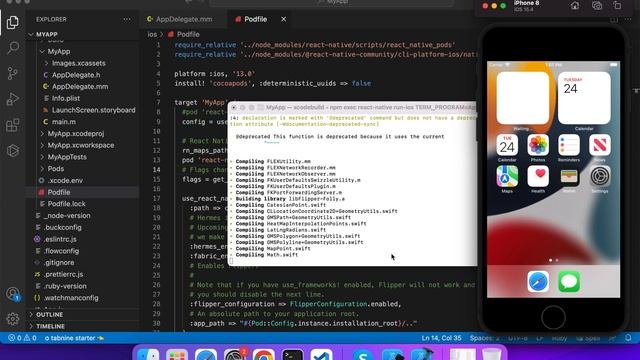Open News app on iPhone simulator
Image resolution: width=640 pixels, height=360 pixels.
click(600, 145)
